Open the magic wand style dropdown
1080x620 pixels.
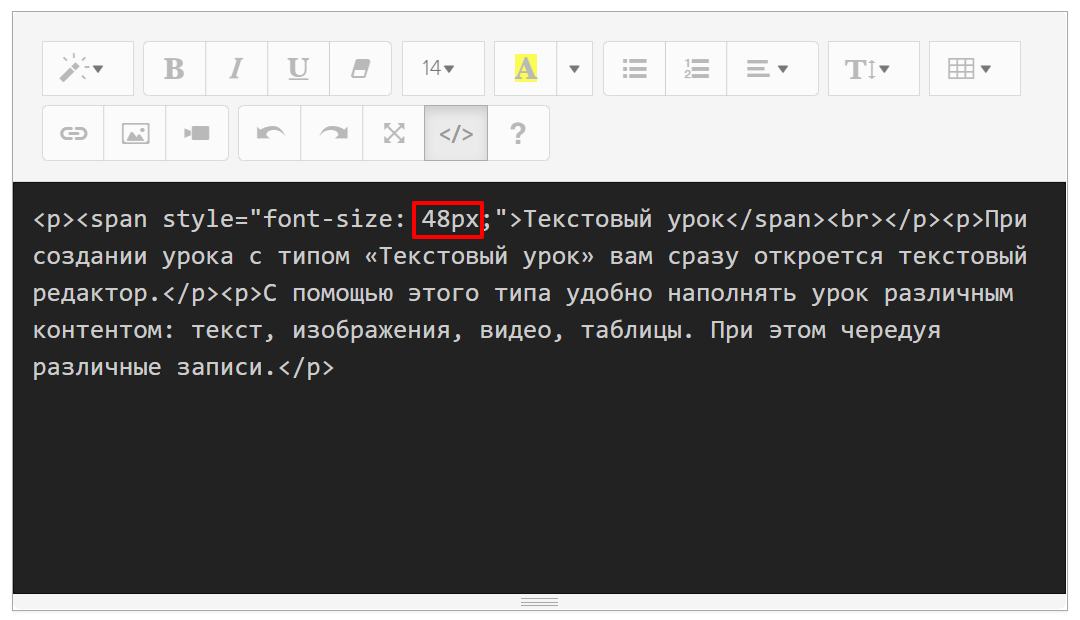[87, 69]
